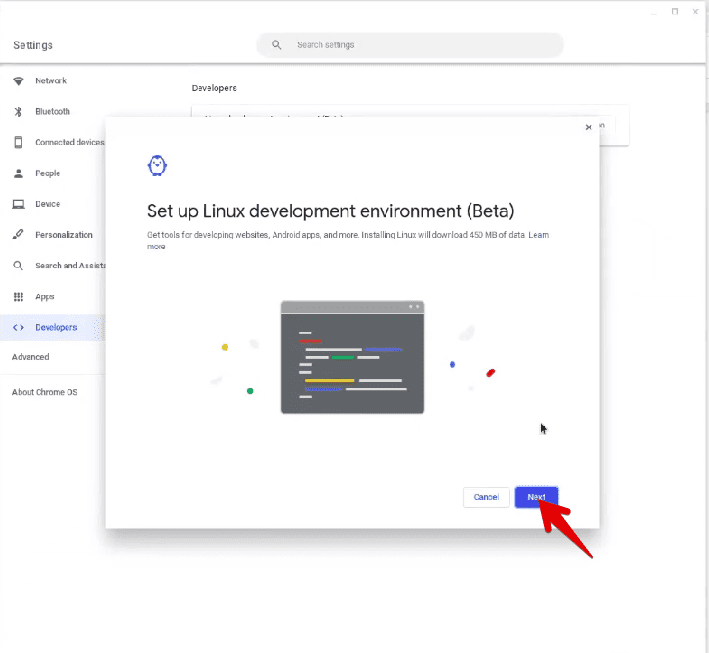Close the Linux setup dialog with X
Screen dimensions: 709x653
point(588,128)
